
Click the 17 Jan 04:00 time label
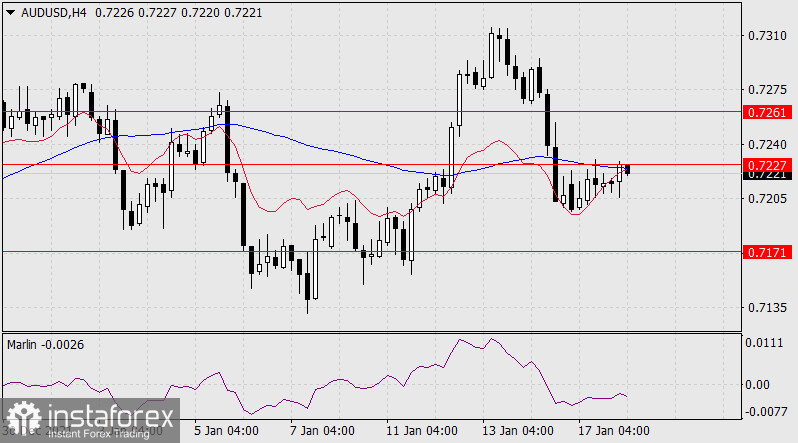pyautogui.click(x=614, y=431)
